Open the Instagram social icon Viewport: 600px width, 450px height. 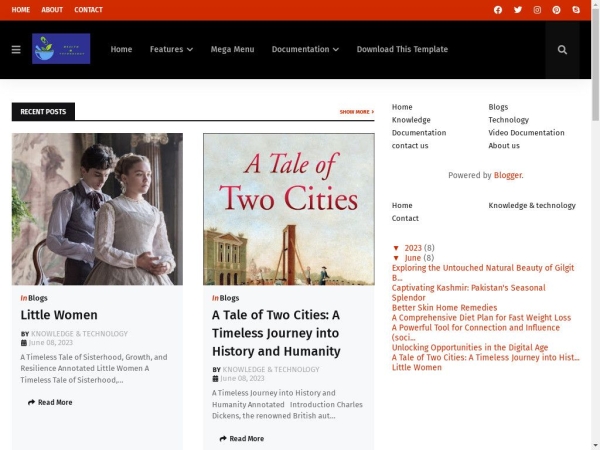click(x=537, y=10)
